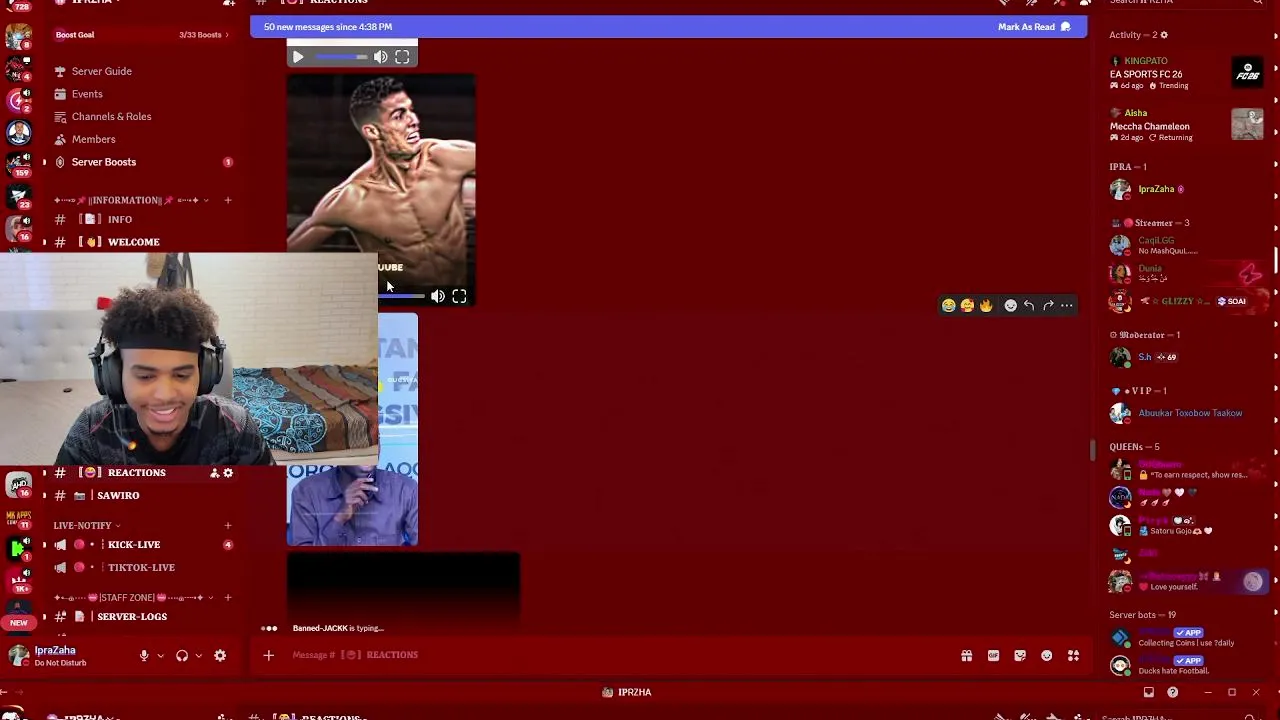1280x720 pixels.
Task: Seek within the shirtless athlete video's progress bar
Action: 402,296
